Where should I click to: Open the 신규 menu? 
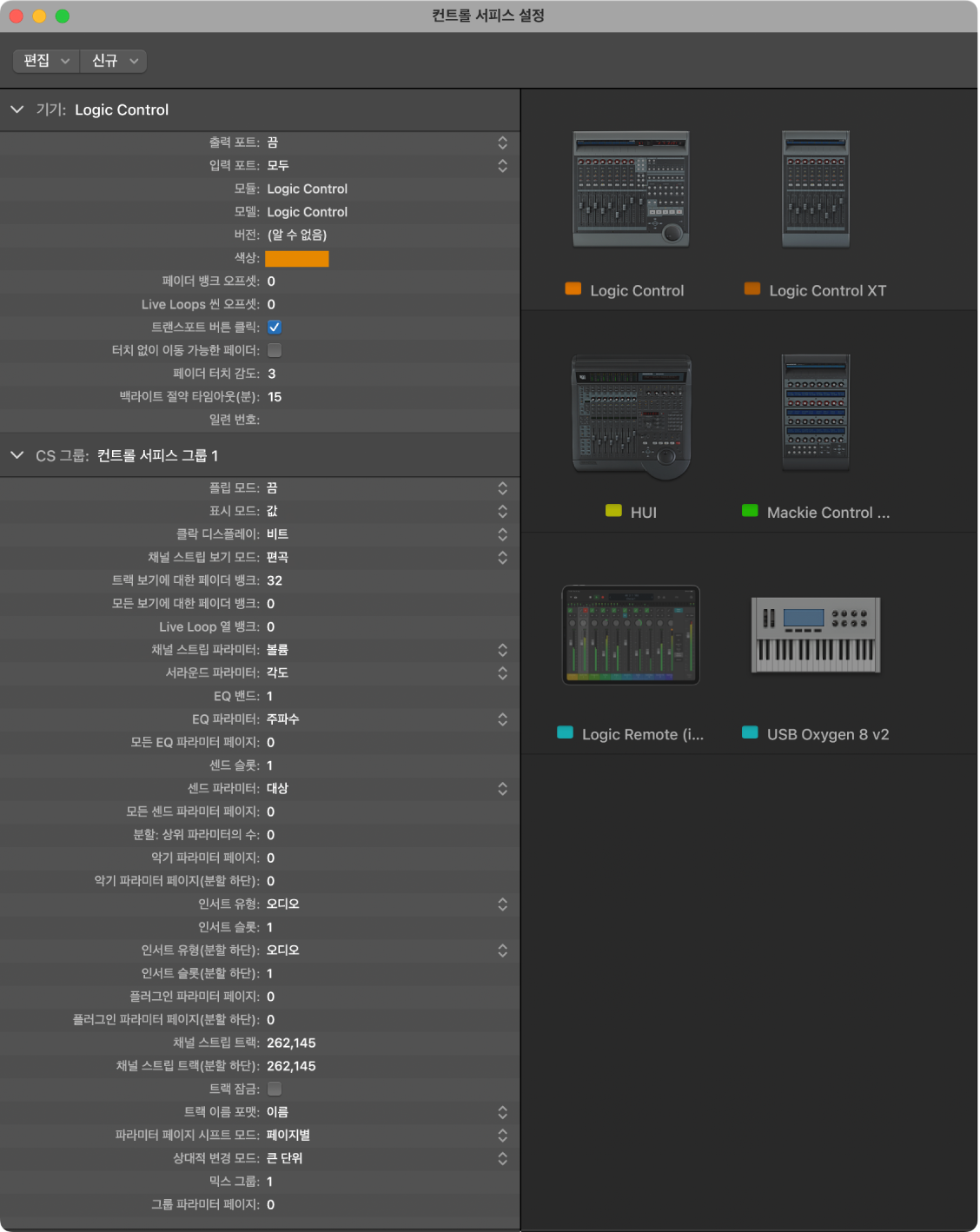pyautogui.click(x=114, y=61)
